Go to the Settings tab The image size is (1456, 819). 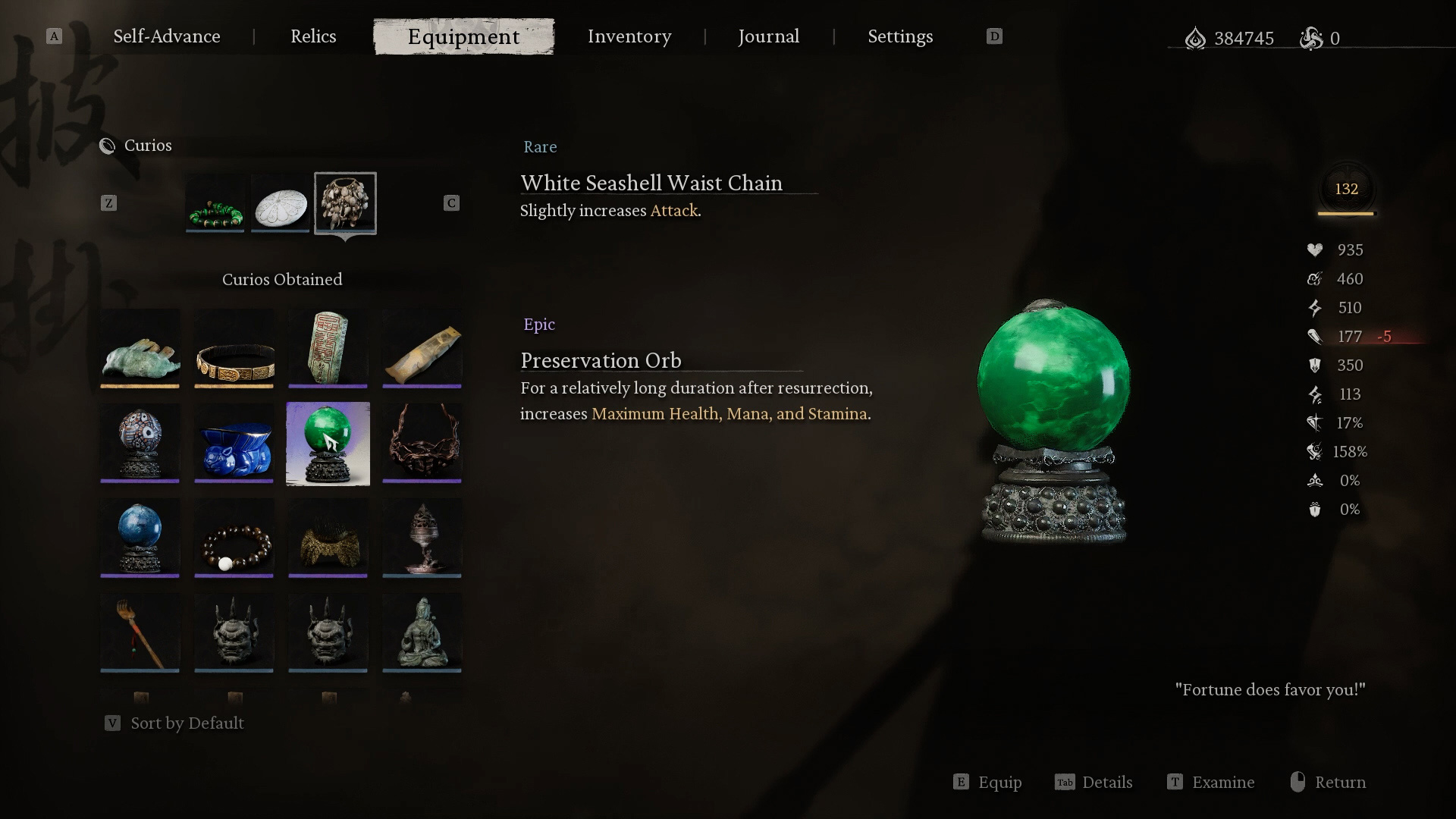[900, 36]
